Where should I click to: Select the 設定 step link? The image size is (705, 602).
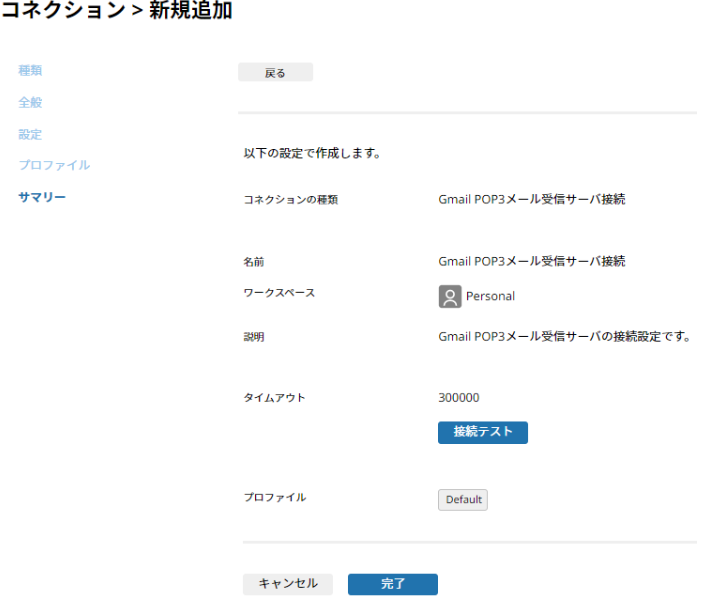point(30,134)
